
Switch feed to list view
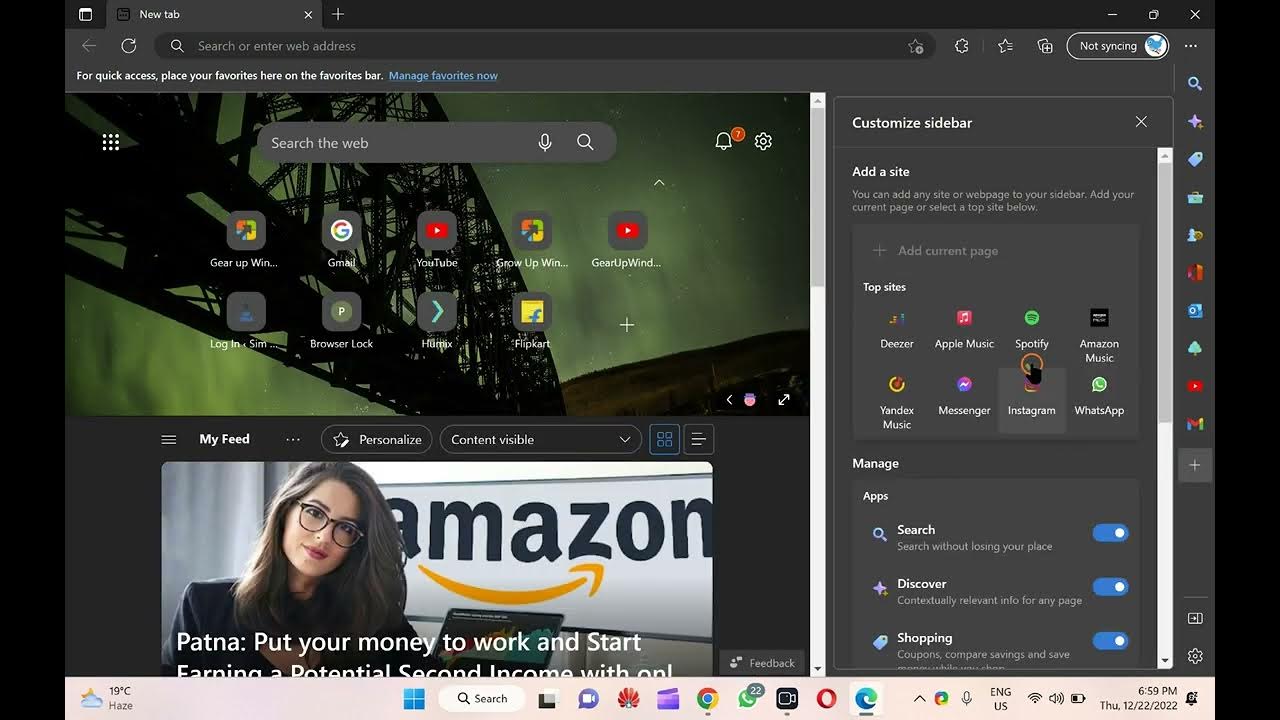pos(698,439)
